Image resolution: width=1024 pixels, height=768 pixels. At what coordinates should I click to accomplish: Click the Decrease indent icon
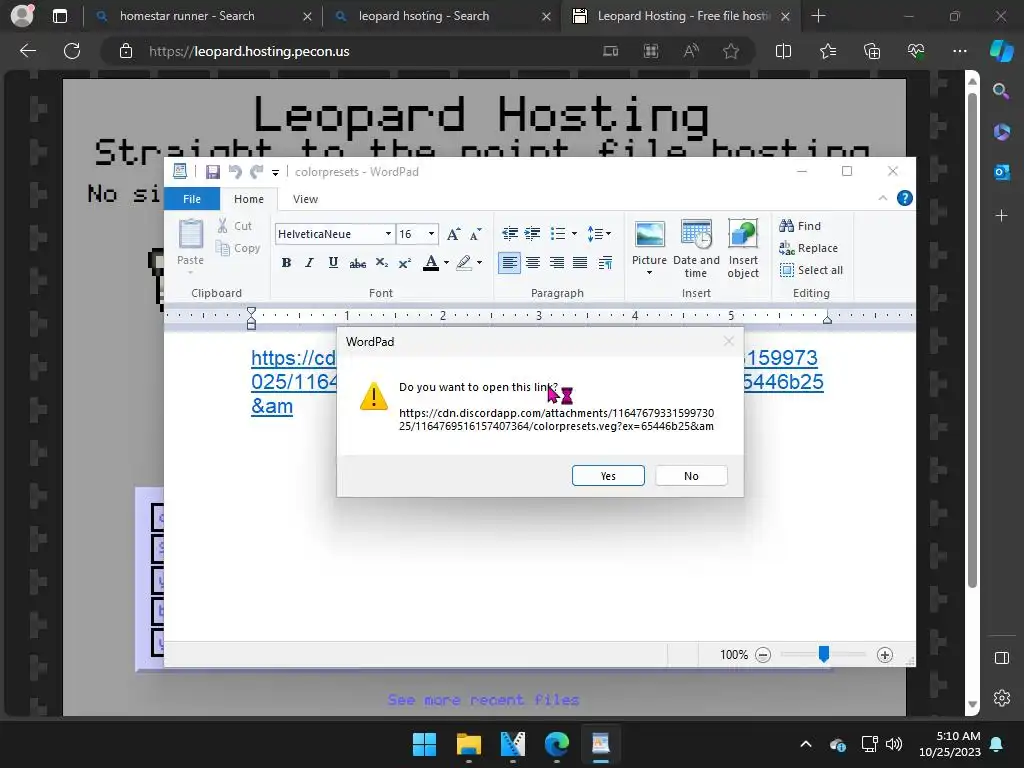coord(510,233)
